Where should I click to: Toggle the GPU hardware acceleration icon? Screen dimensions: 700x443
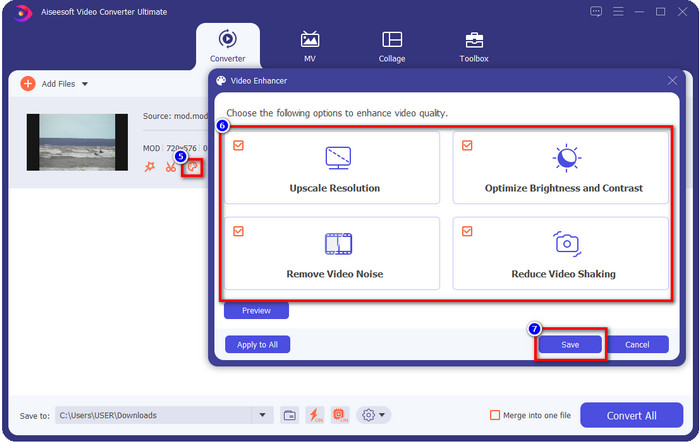tap(340, 415)
